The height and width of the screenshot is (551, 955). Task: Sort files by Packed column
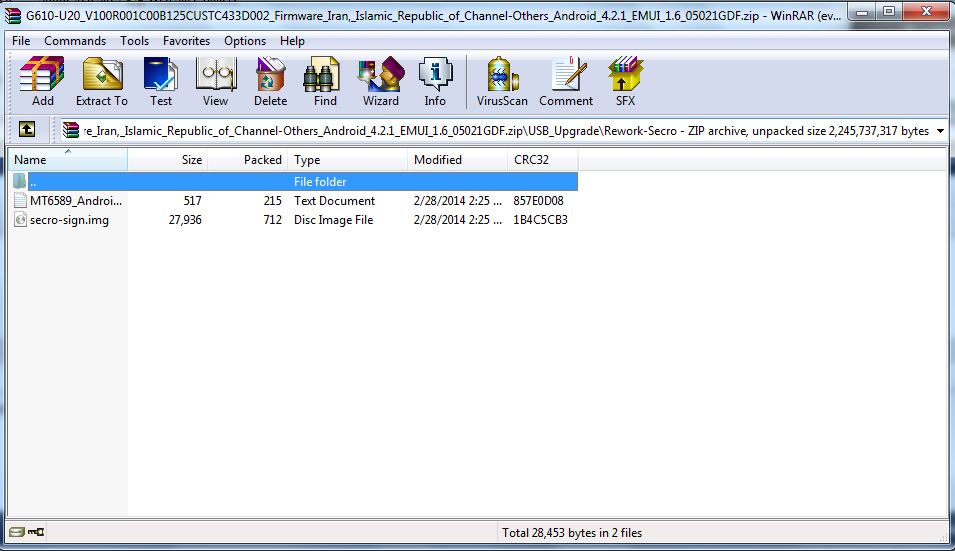[247, 160]
